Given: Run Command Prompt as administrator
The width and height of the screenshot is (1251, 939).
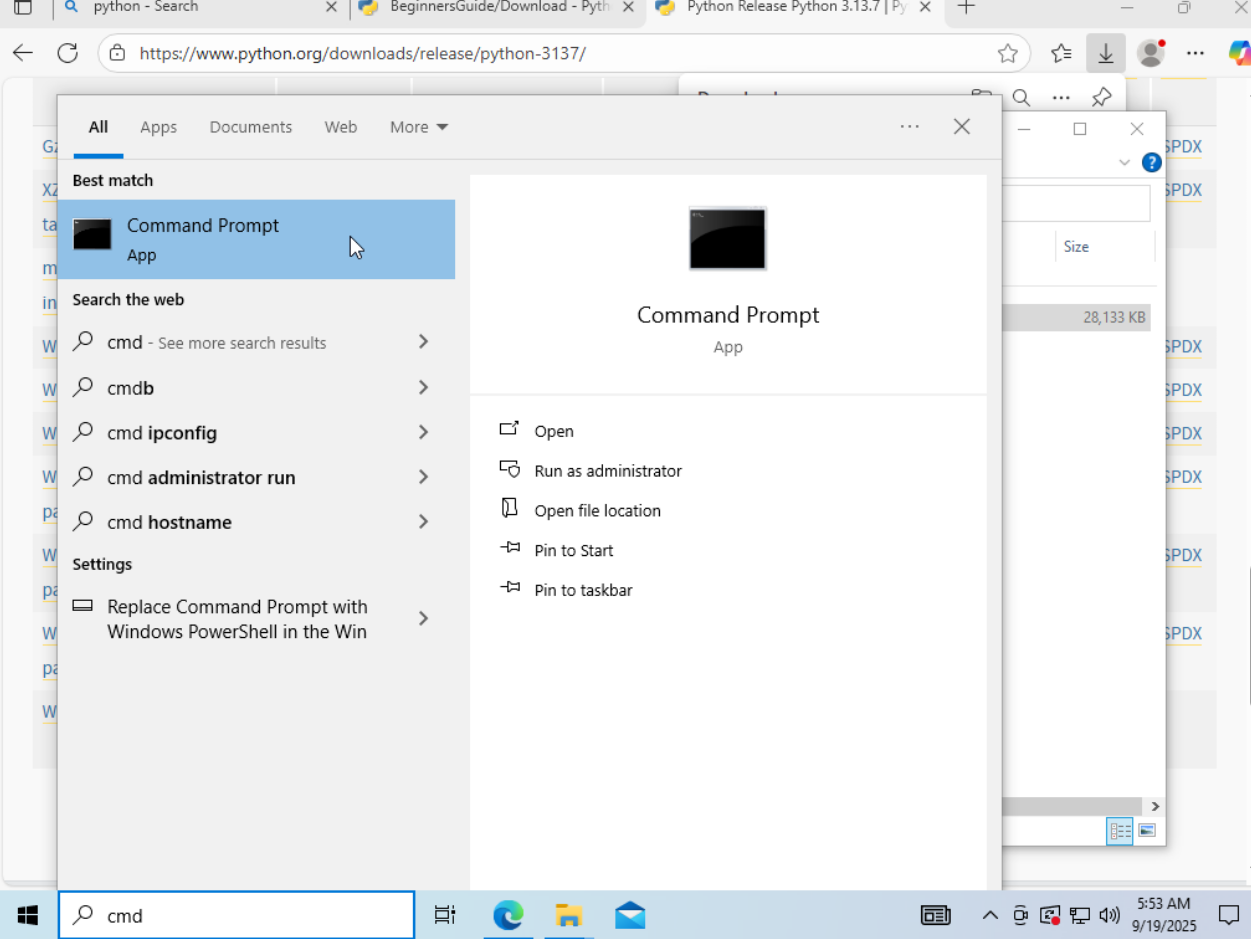Looking at the screenshot, I should point(608,470).
